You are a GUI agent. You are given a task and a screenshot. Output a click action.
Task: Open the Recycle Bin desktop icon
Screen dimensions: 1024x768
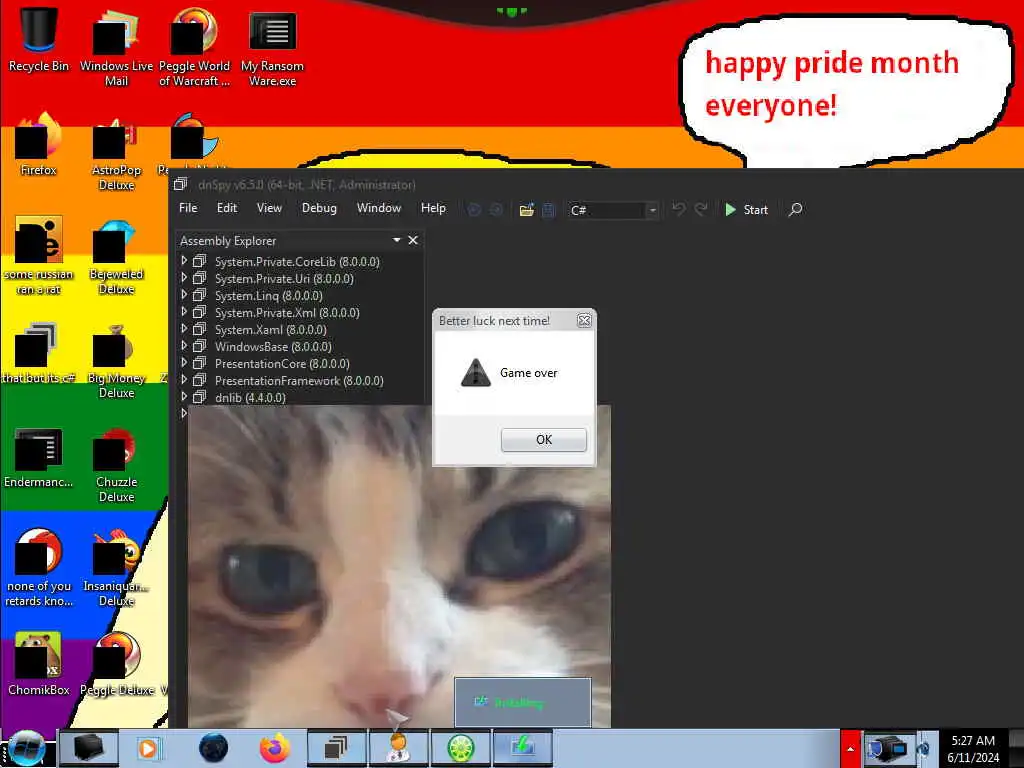(x=38, y=39)
